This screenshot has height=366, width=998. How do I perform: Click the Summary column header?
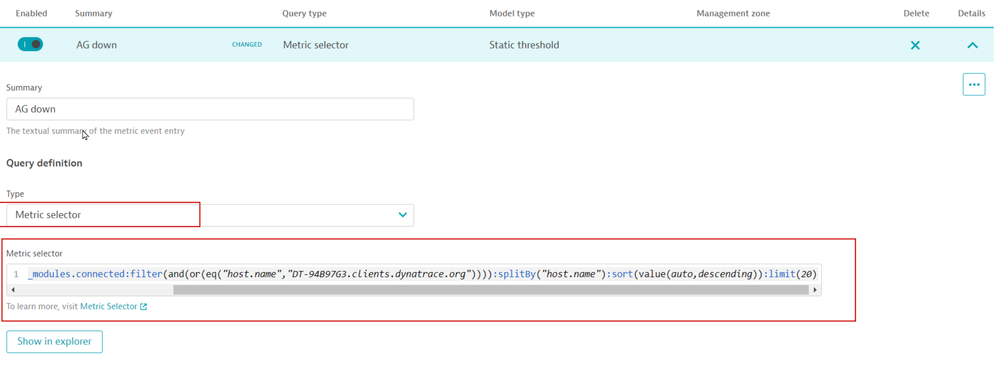point(93,13)
